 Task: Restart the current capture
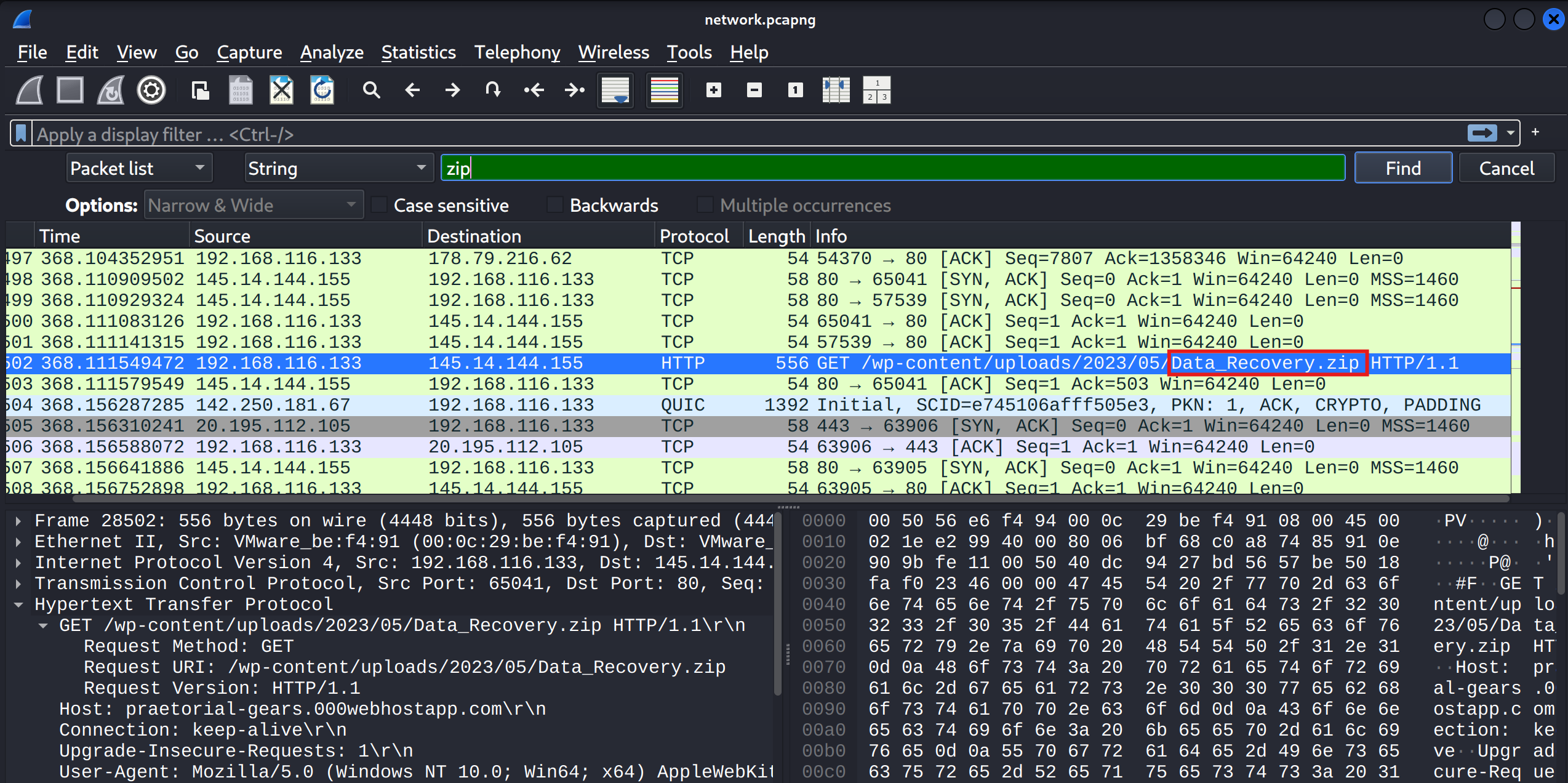[111, 90]
